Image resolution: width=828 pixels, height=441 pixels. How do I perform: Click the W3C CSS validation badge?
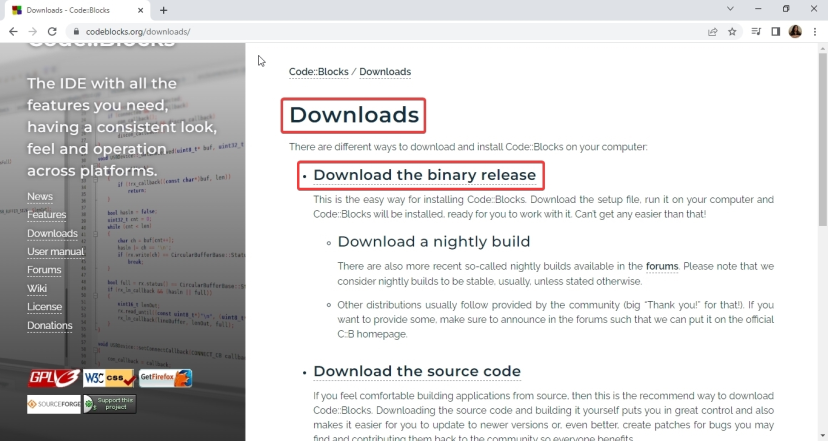pyautogui.click(x=109, y=378)
